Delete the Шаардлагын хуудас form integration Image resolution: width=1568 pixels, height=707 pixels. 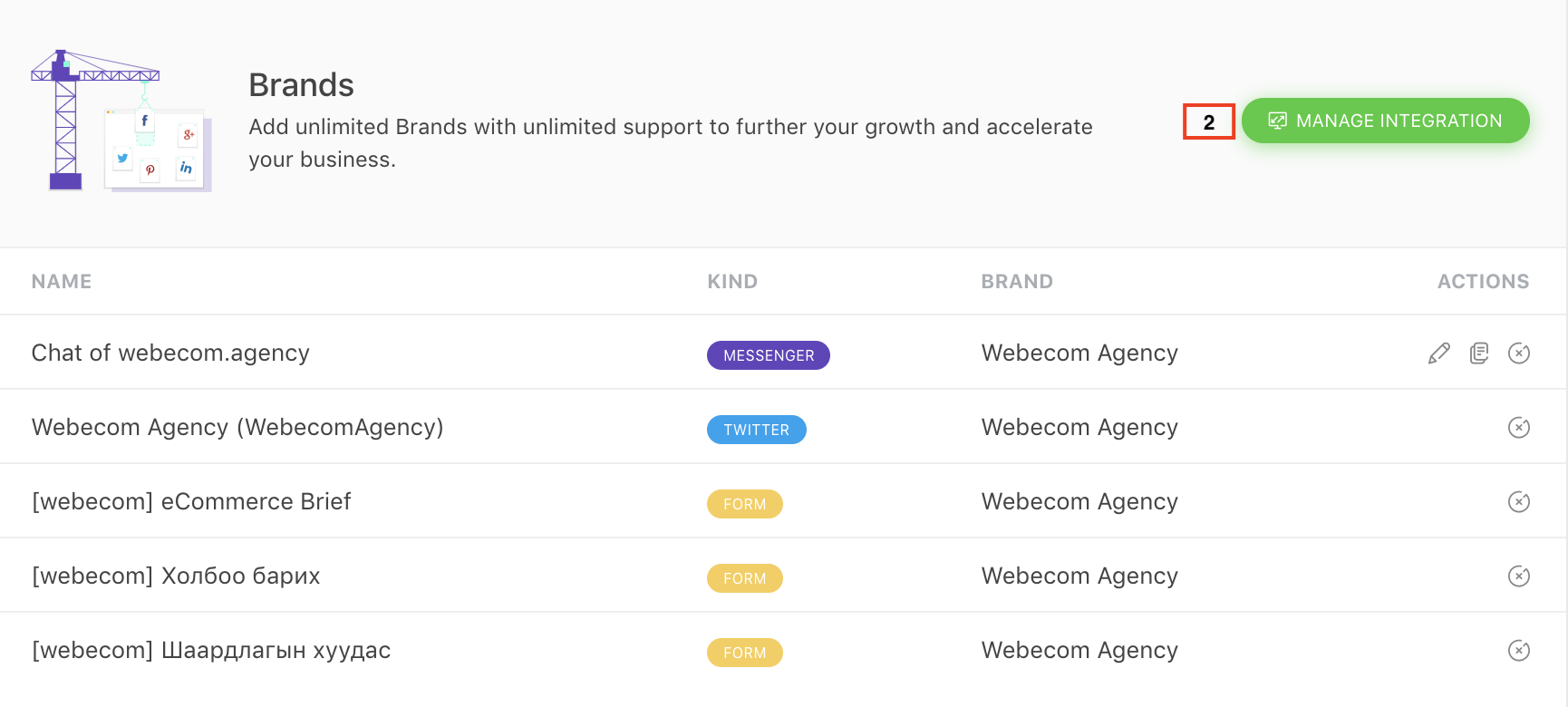click(x=1519, y=651)
